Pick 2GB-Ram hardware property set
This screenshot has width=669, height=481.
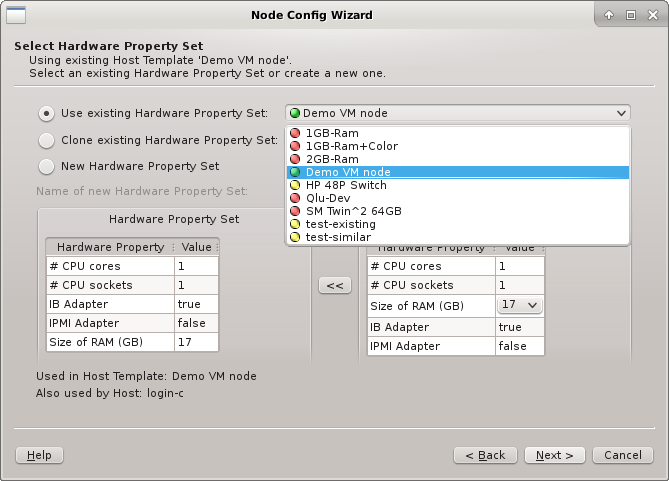458,159
